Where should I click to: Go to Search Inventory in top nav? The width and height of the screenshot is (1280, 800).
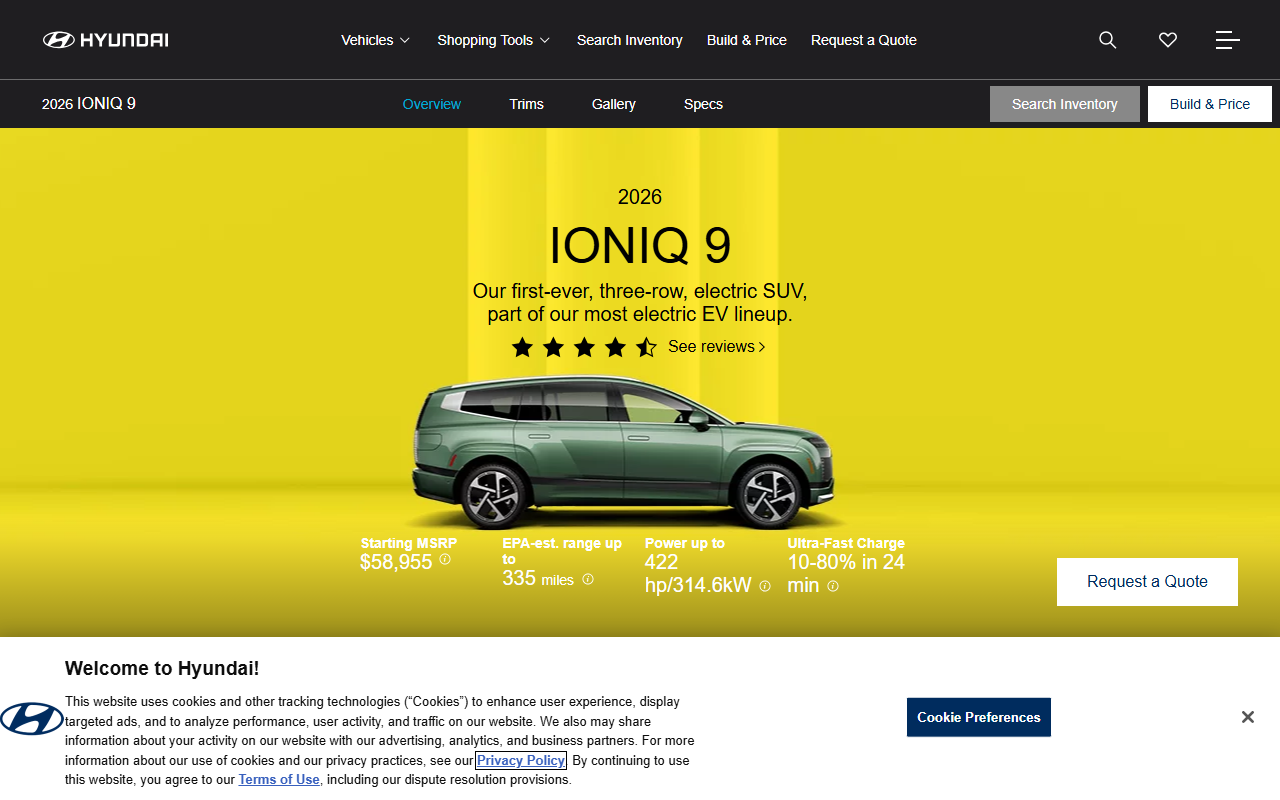pos(630,40)
